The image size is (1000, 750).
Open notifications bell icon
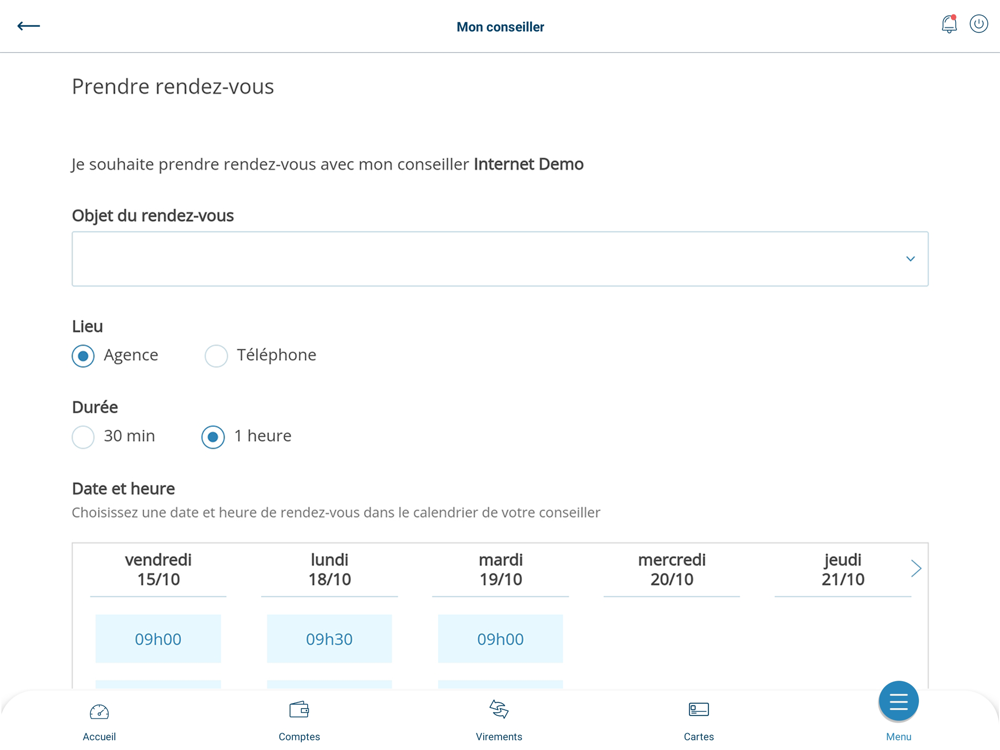pos(949,24)
